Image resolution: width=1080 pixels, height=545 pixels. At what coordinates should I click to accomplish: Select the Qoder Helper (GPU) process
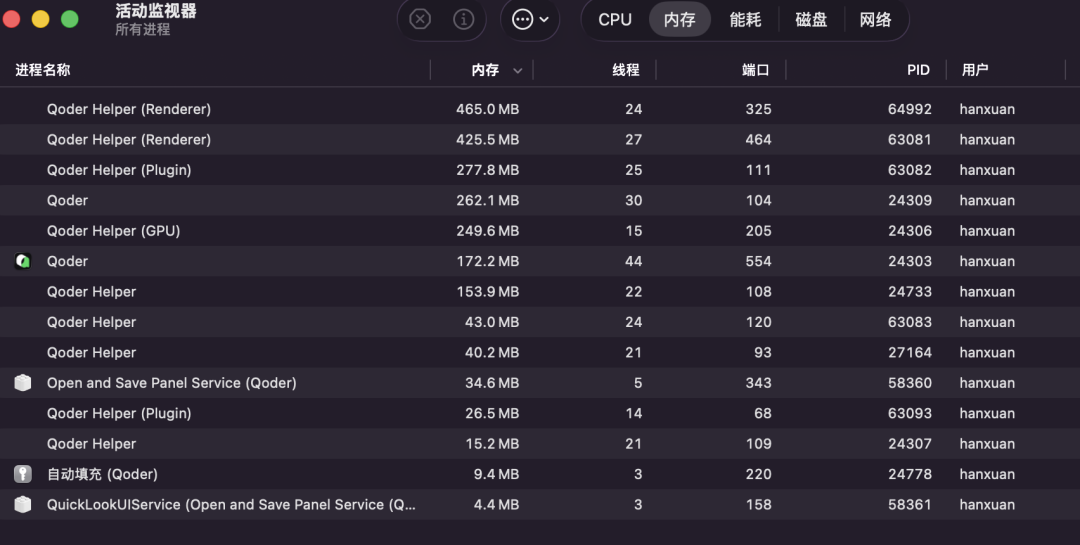[x=540, y=231]
